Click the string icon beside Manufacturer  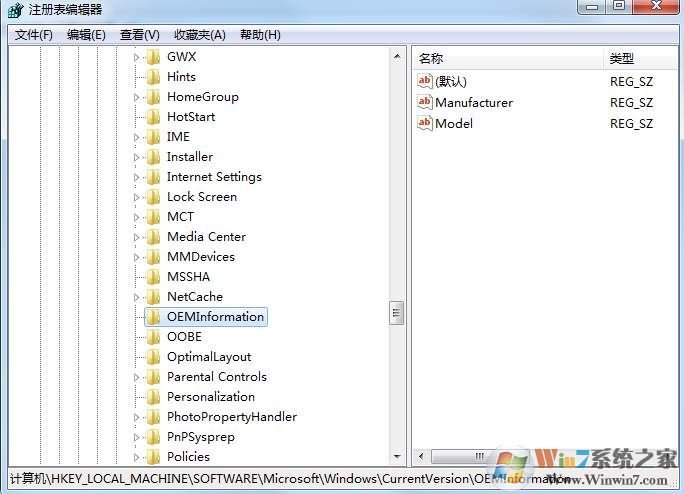point(425,102)
